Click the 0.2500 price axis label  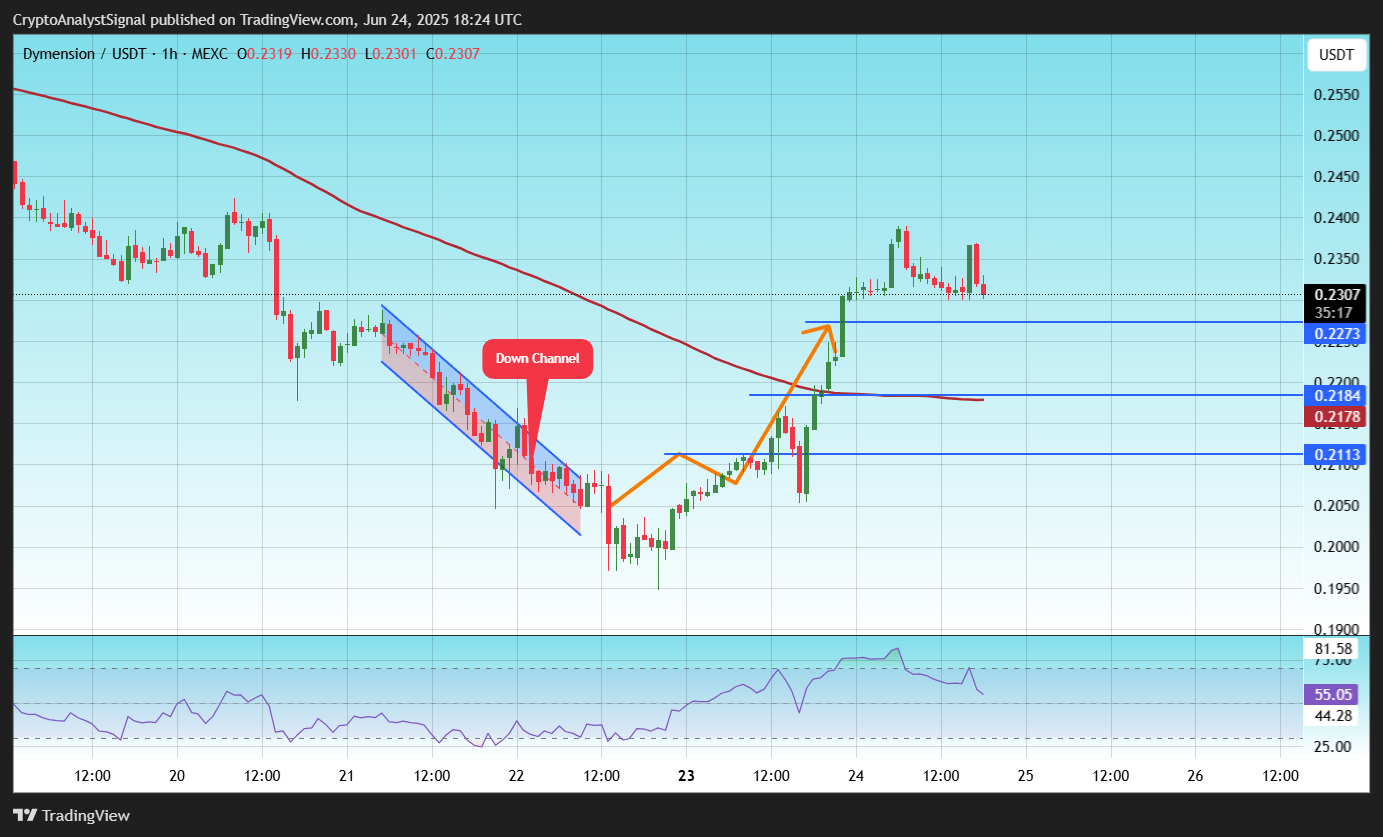pos(1337,136)
